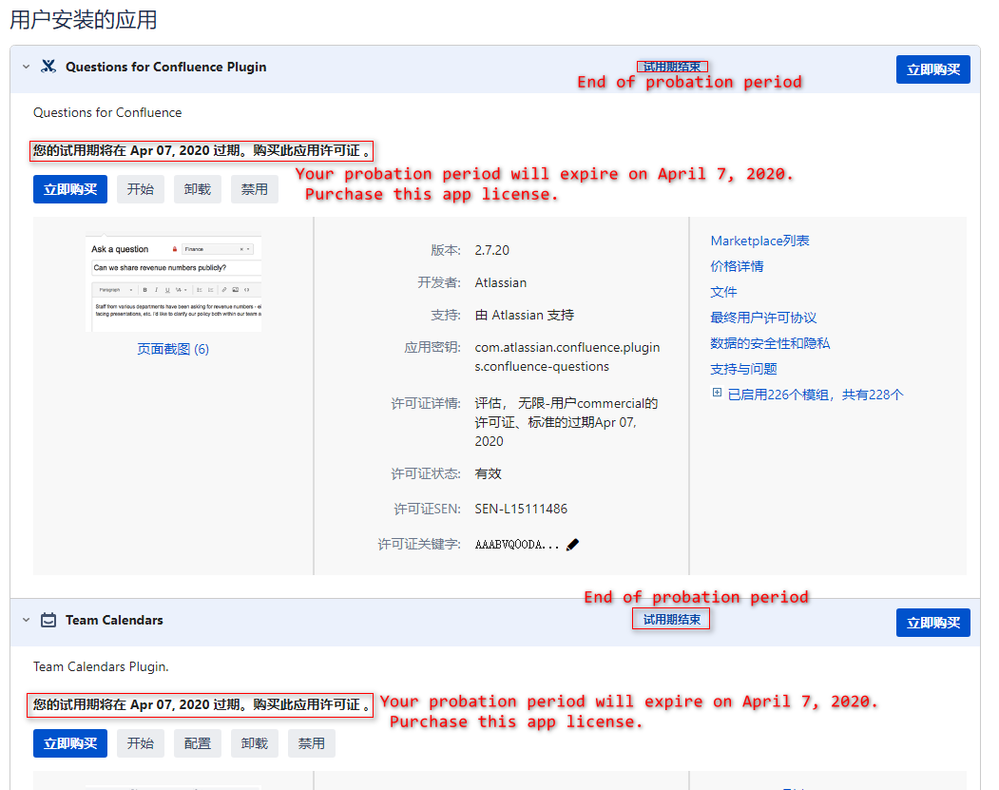Click 禁用 to disable Team Calendars
The image size is (999, 790).
[312, 743]
